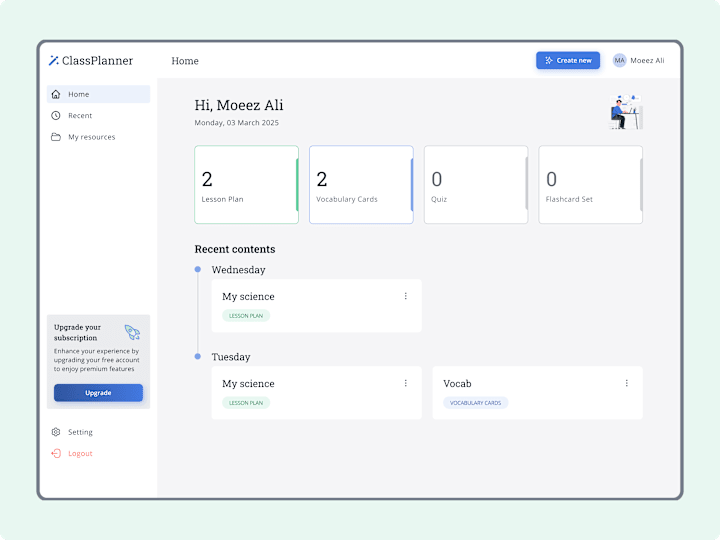Viewport: 720px width, 540px height.
Task: Open Setting in the sidebar
Action: point(98,432)
